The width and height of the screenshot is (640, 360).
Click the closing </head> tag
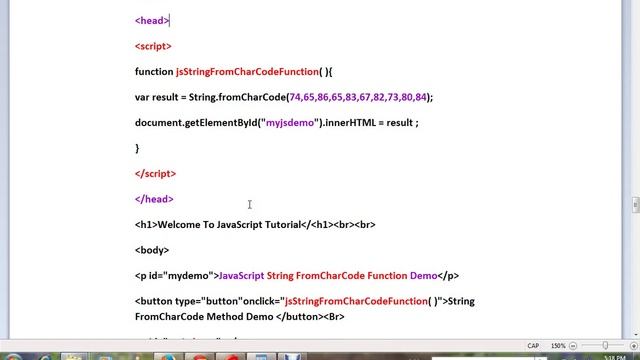click(x=154, y=199)
